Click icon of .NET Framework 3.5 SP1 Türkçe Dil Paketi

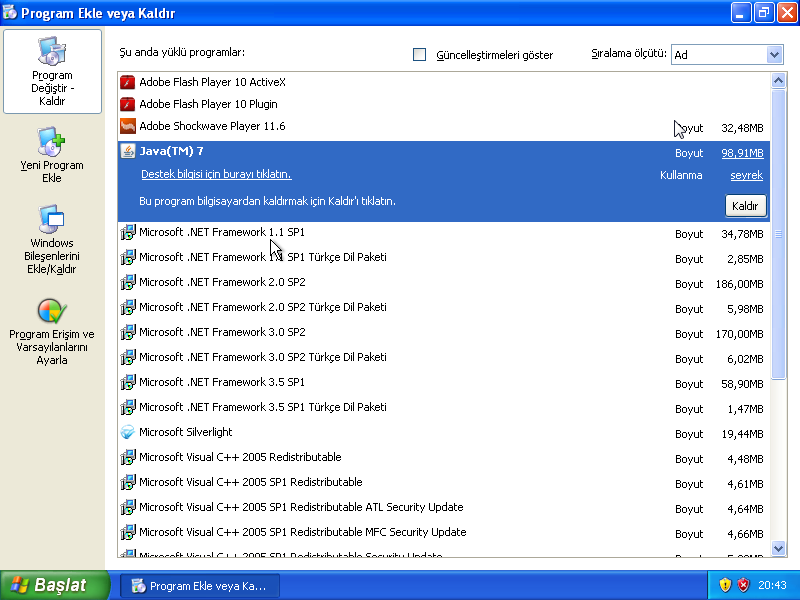128,407
